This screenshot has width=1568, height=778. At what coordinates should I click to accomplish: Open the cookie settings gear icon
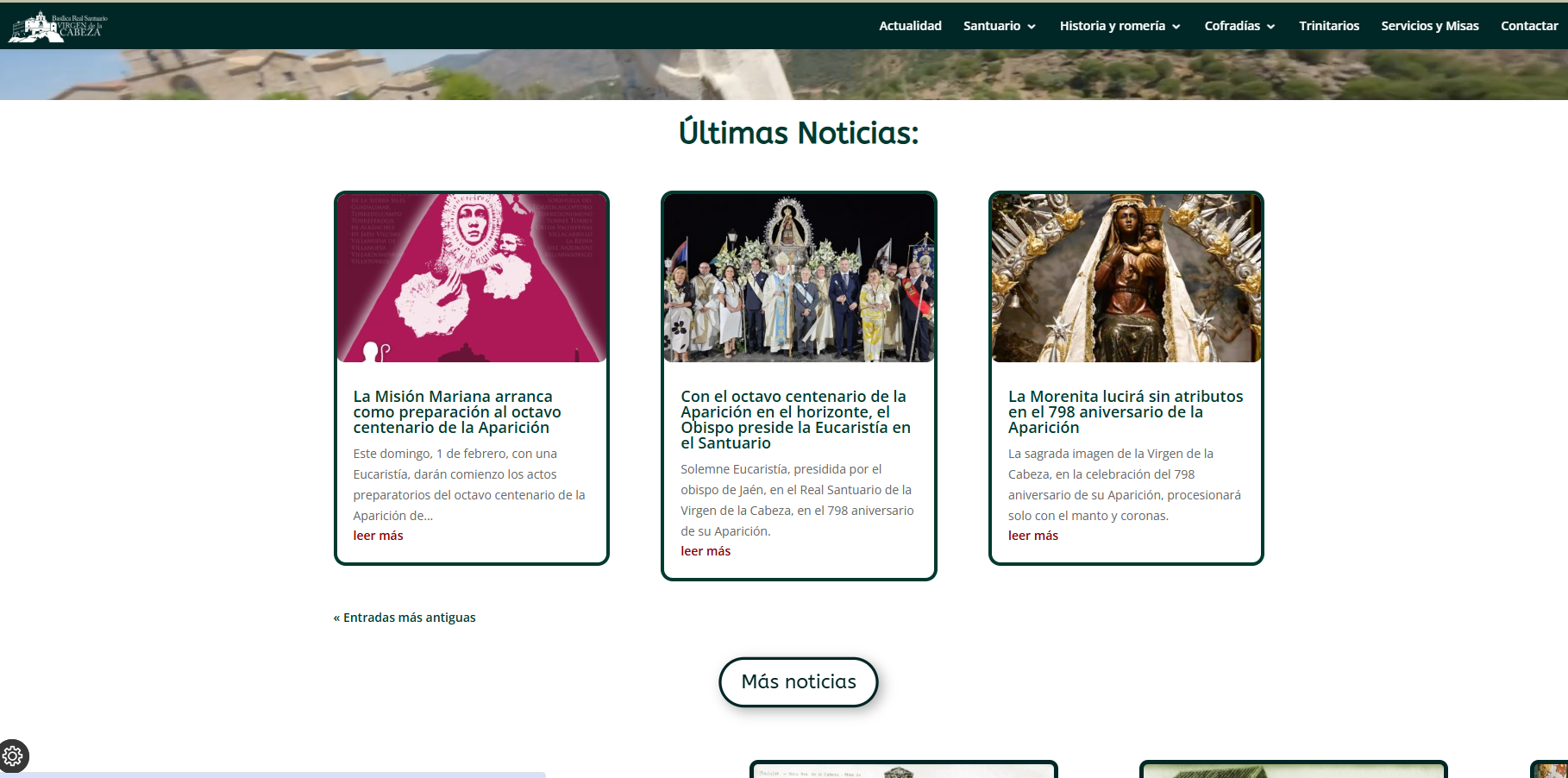click(13, 756)
